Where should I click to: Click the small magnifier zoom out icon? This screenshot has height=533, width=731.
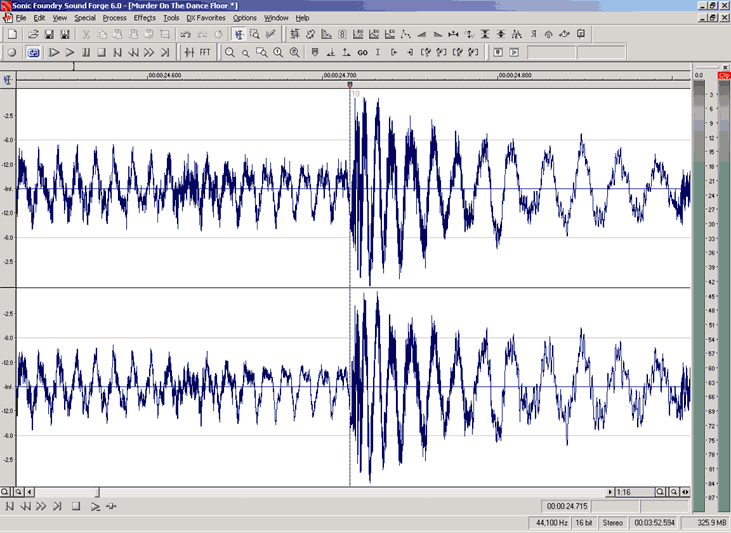point(246,53)
